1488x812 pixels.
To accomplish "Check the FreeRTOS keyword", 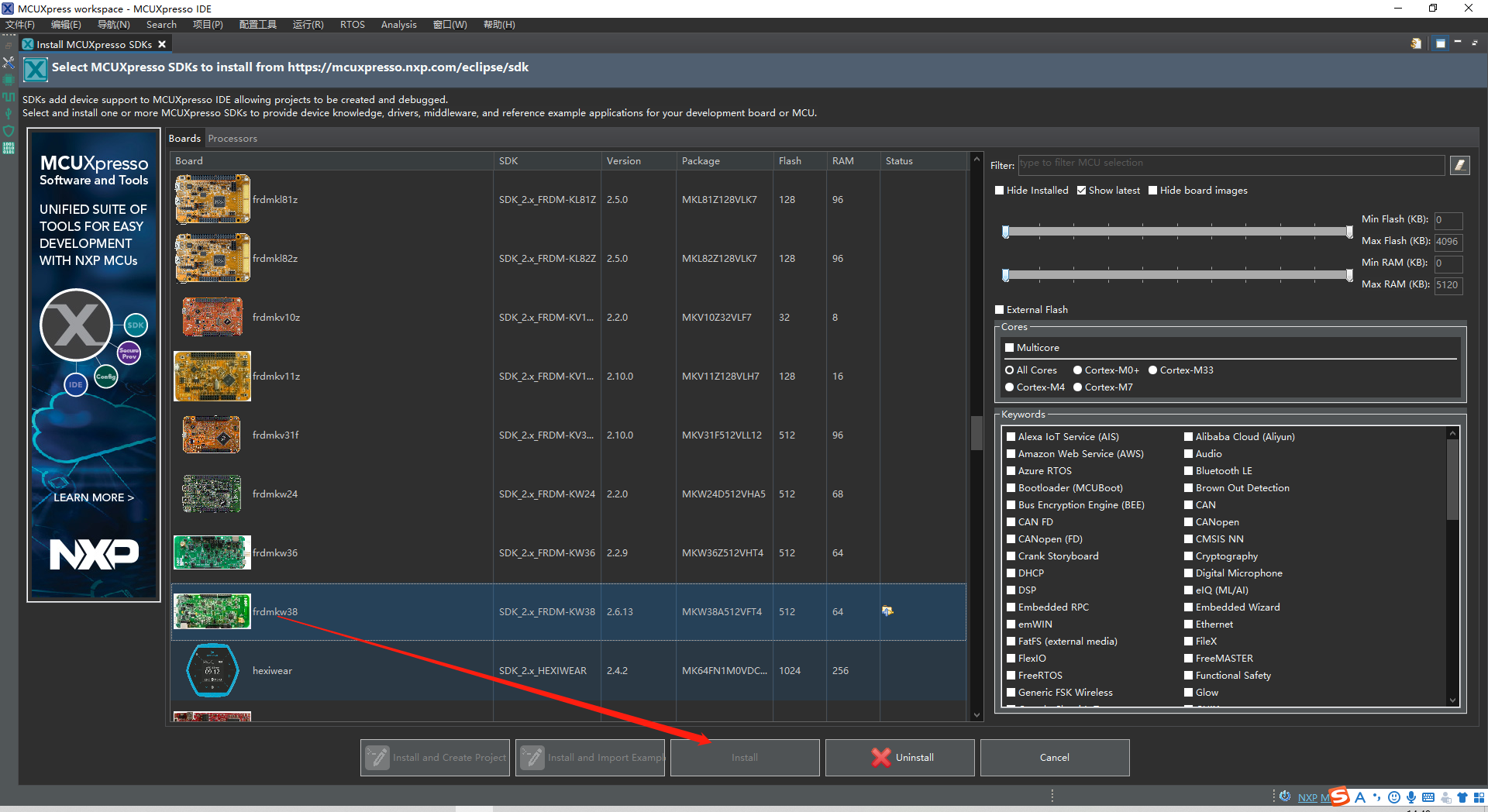I will click(1011, 676).
